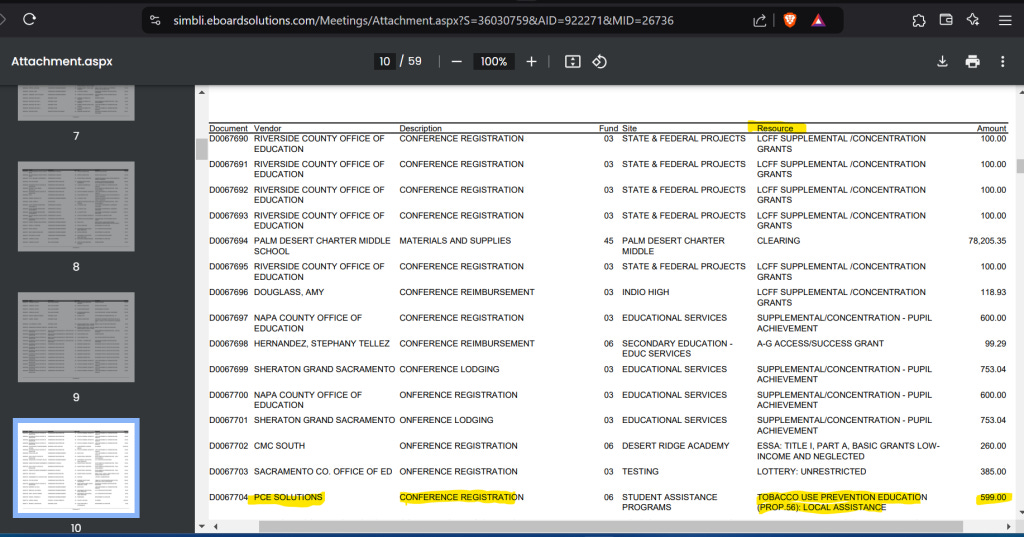Image resolution: width=1024 pixels, height=537 pixels.
Task: Click the Document column header
Action: tap(229, 128)
